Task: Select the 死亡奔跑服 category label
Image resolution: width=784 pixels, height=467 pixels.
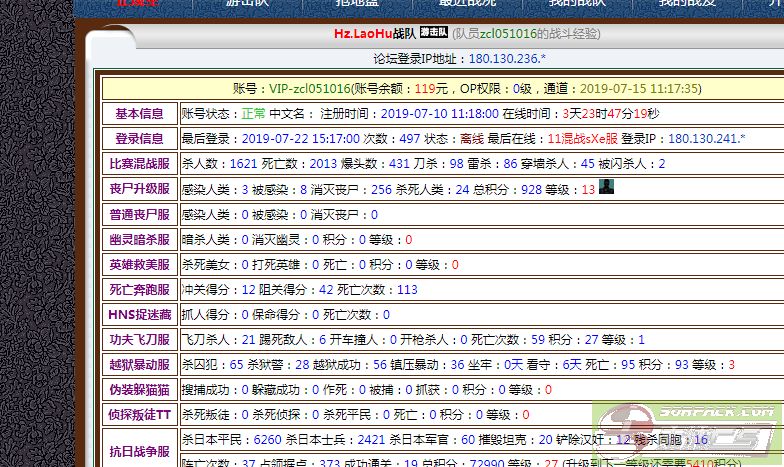Action: [x=139, y=290]
